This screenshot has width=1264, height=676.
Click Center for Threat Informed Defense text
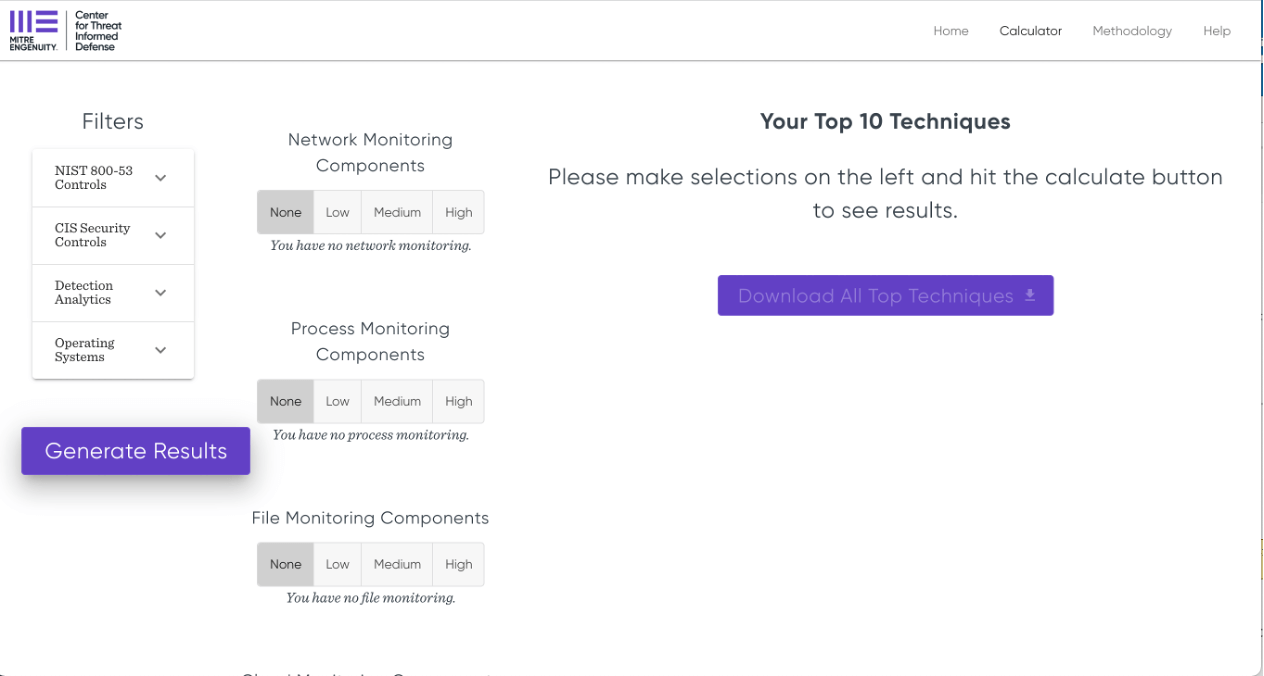pos(97,31)
